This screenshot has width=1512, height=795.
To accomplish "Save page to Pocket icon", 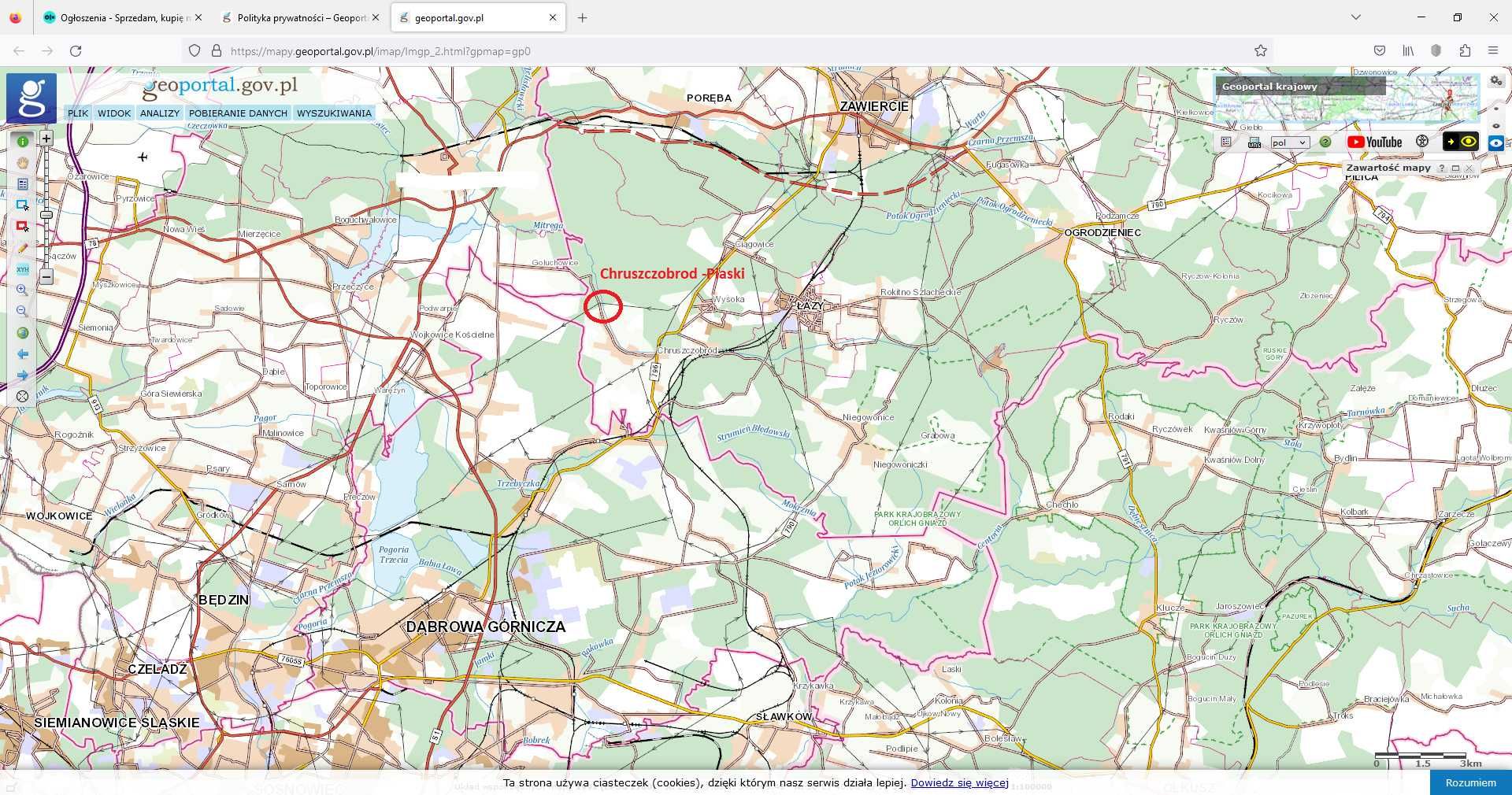I will [x=1380, y=51].
